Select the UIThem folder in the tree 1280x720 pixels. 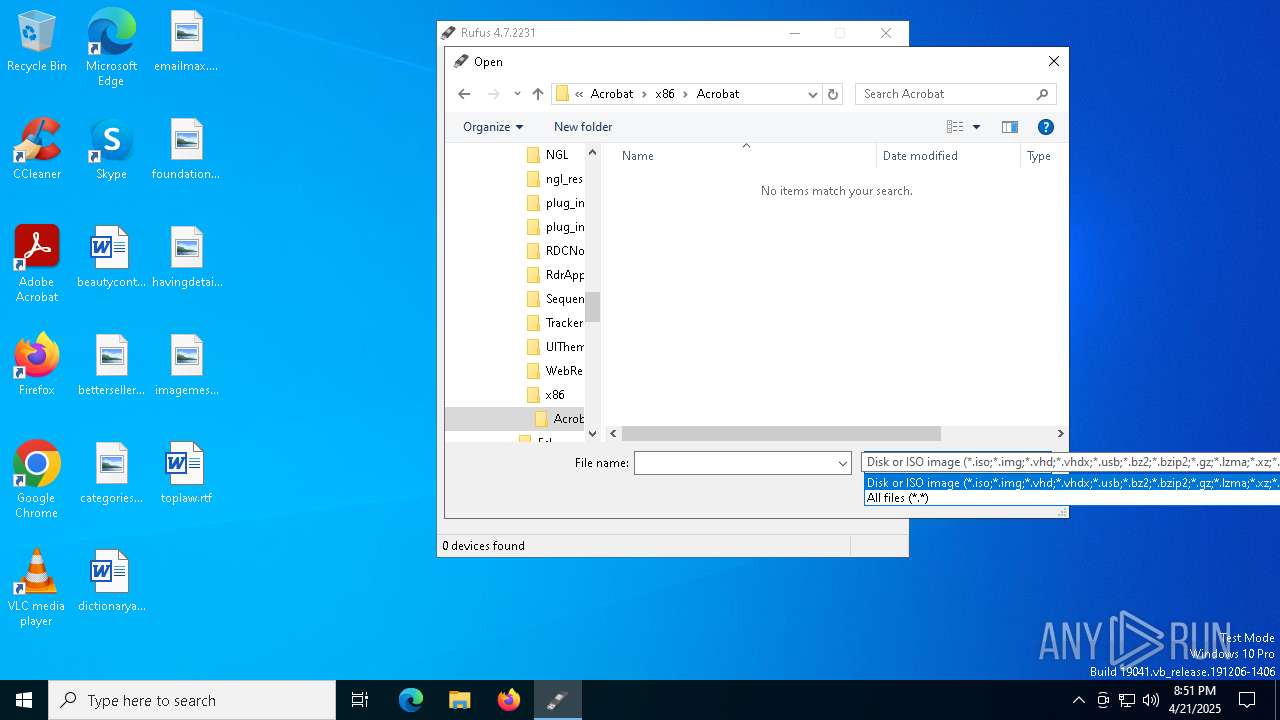tap(555, 347)
